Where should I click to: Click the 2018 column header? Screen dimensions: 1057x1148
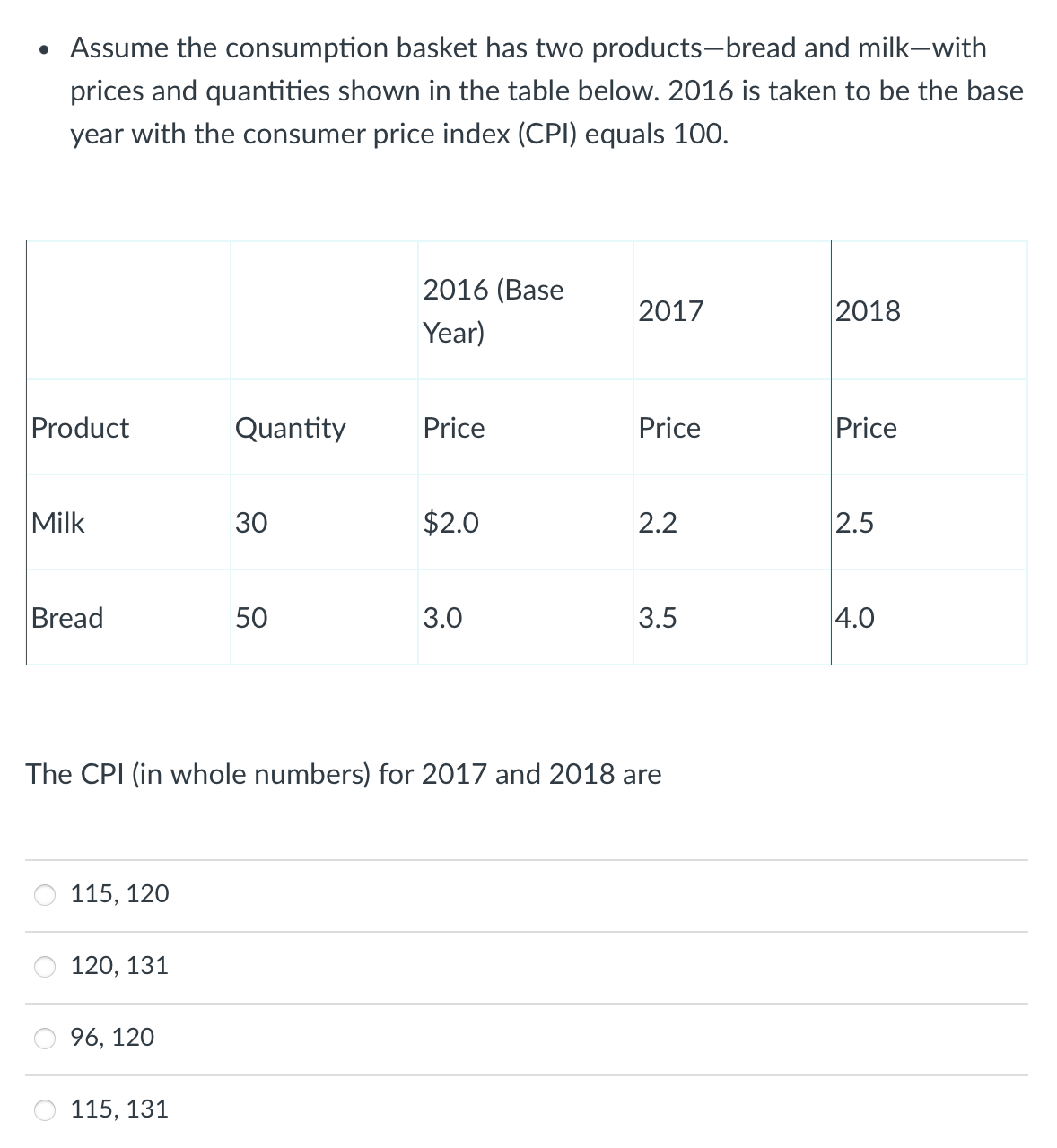click(x=868, y=311)
